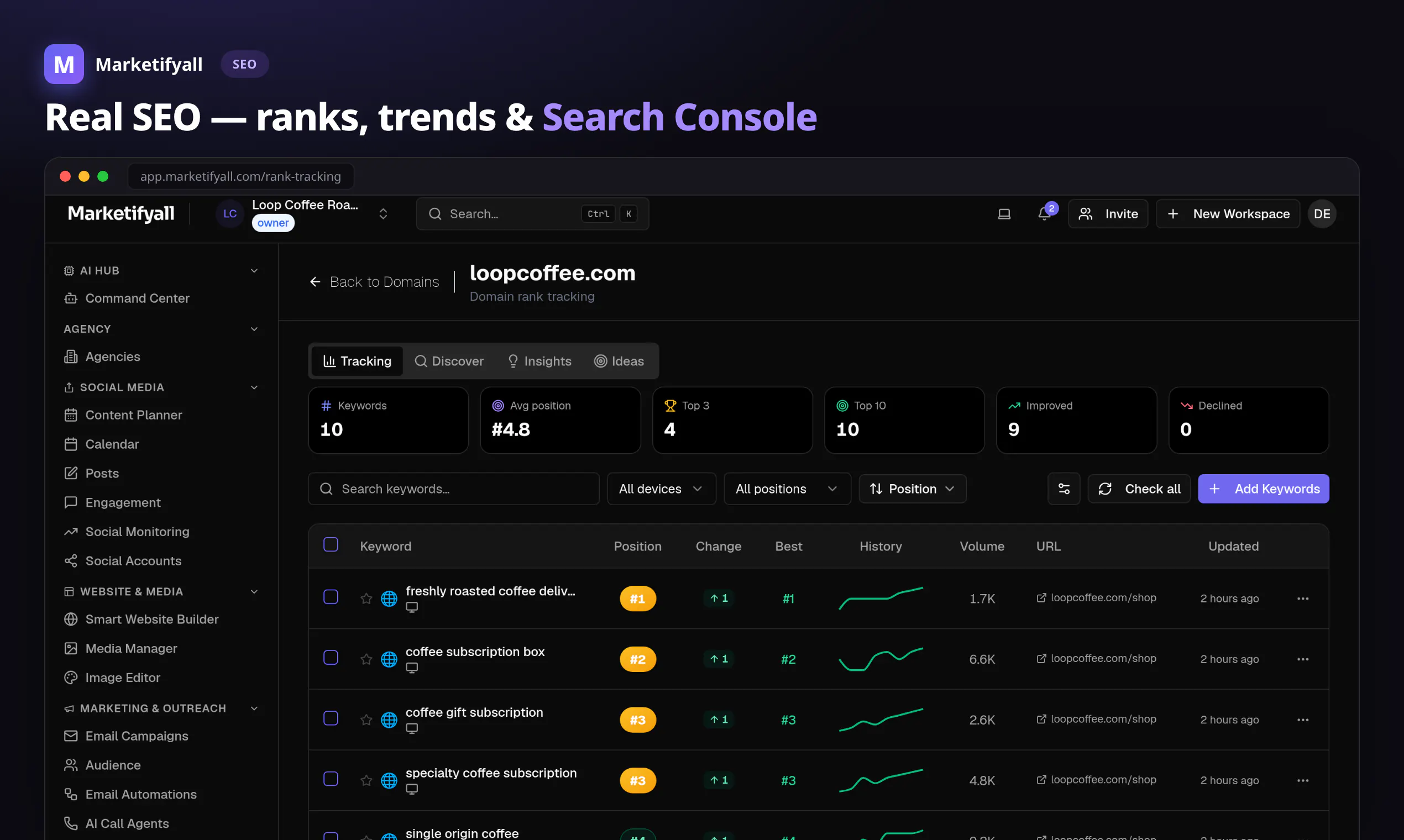Open the All devices dropdown
1404x840 pixels.
click(661, 489)
